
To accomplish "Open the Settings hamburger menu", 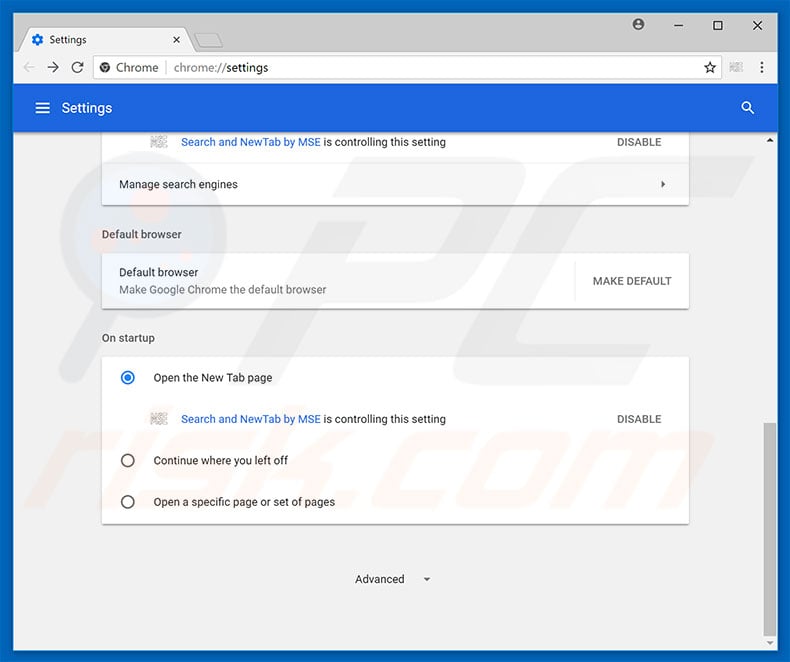I will (x=42, y=108).
